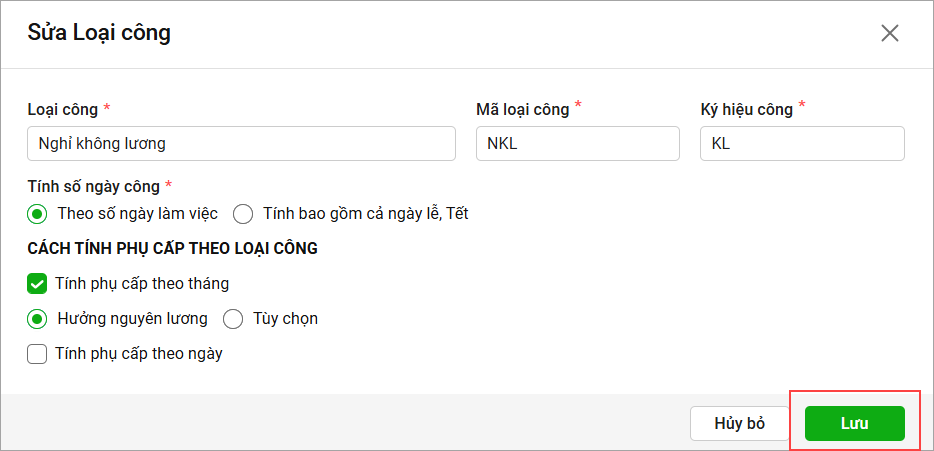Save changes with the Lưu button
934x451 pixels.
(x=855, y=424)
